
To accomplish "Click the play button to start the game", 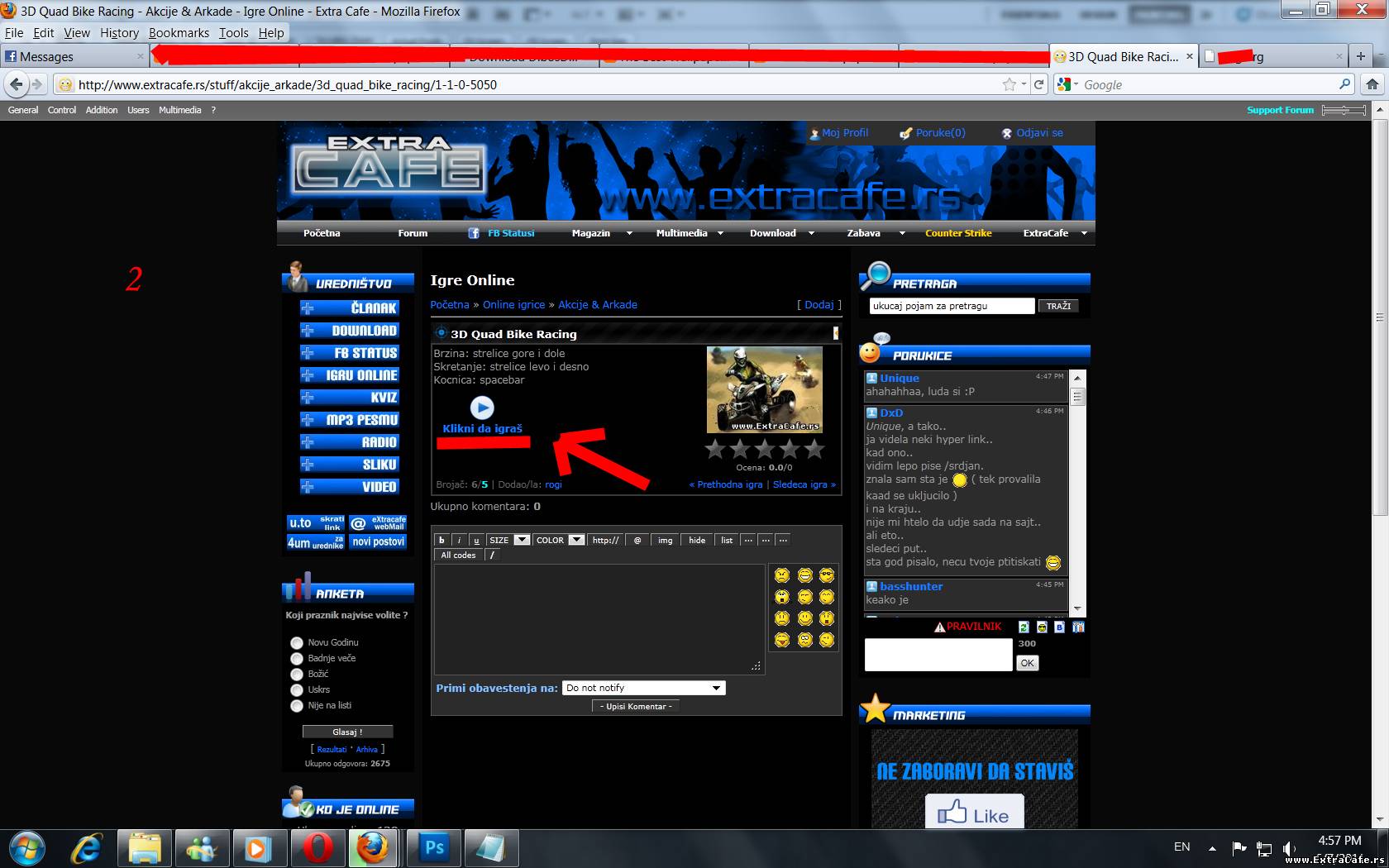I will click(x=482, y=408).
